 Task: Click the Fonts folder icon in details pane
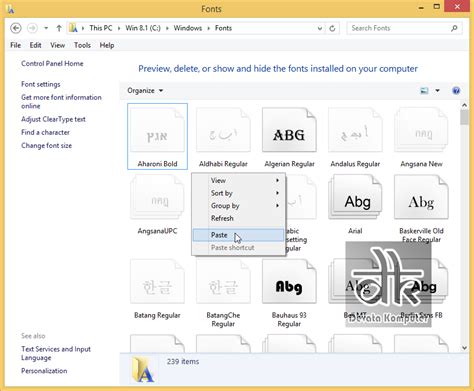[143, 369]
